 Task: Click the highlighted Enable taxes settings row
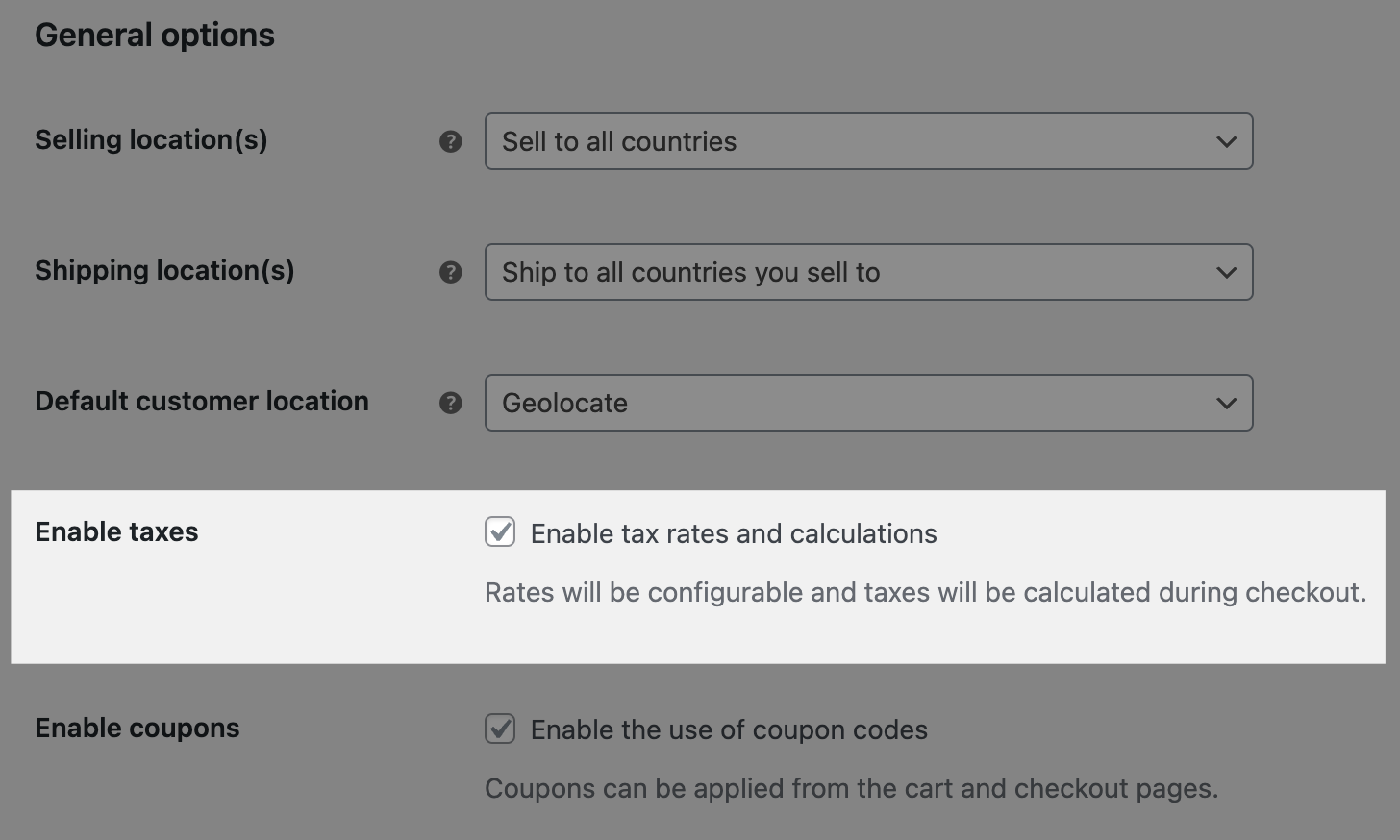tap(700, 577)
